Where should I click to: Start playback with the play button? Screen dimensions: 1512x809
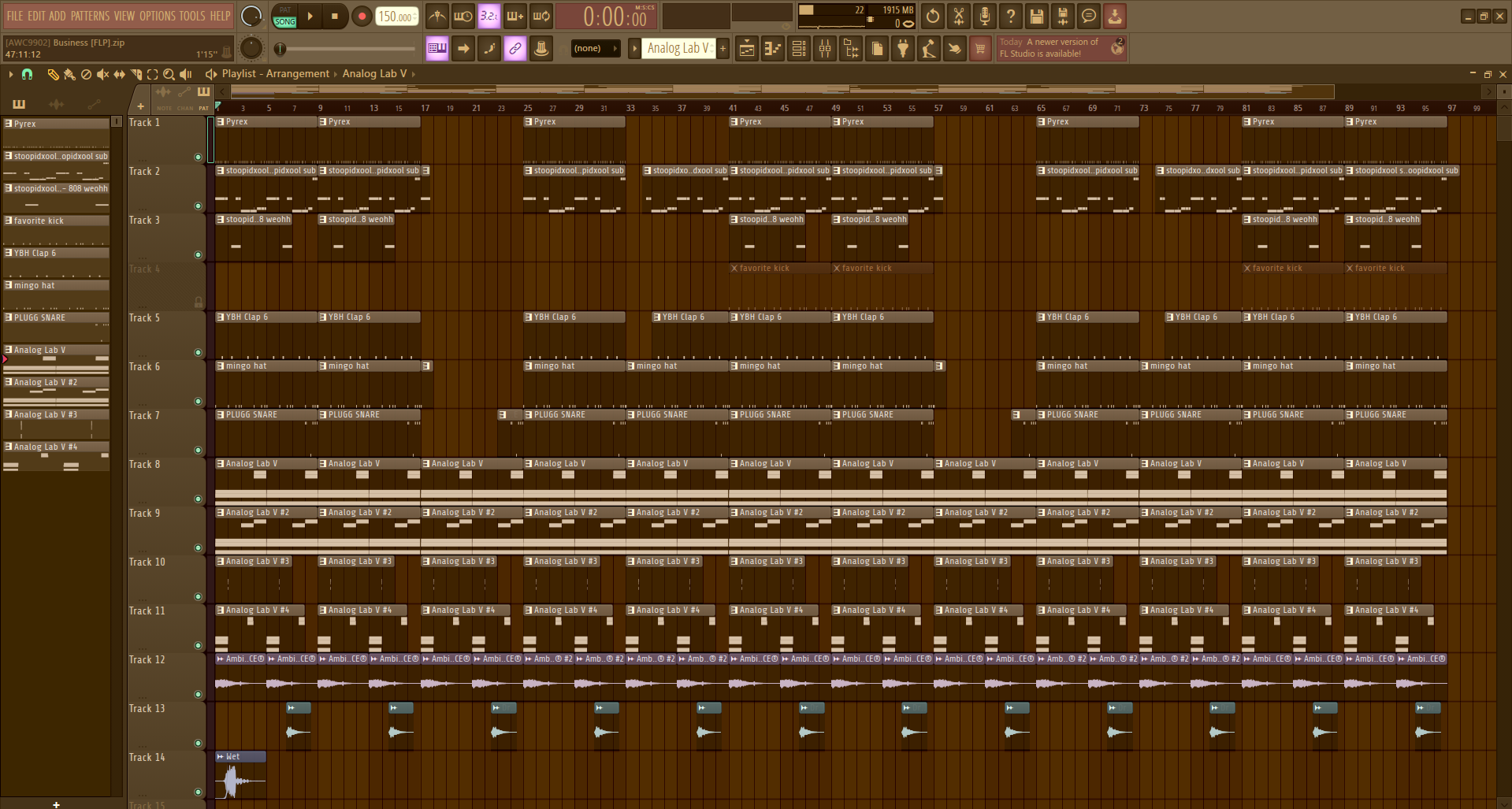coord(310,16)
